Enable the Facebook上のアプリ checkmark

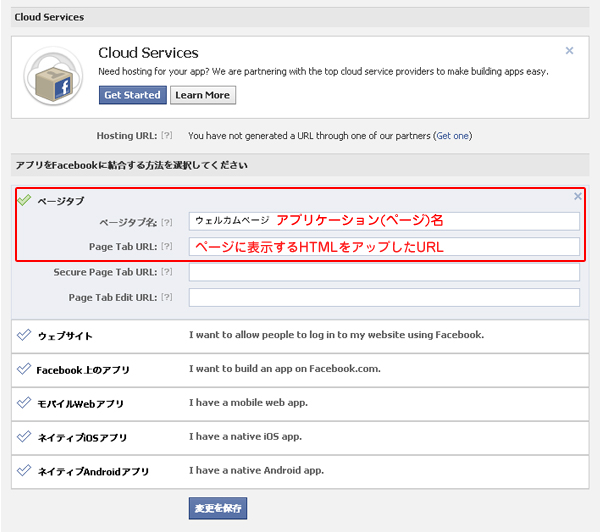pyautogui.click(x=24, y=369)
